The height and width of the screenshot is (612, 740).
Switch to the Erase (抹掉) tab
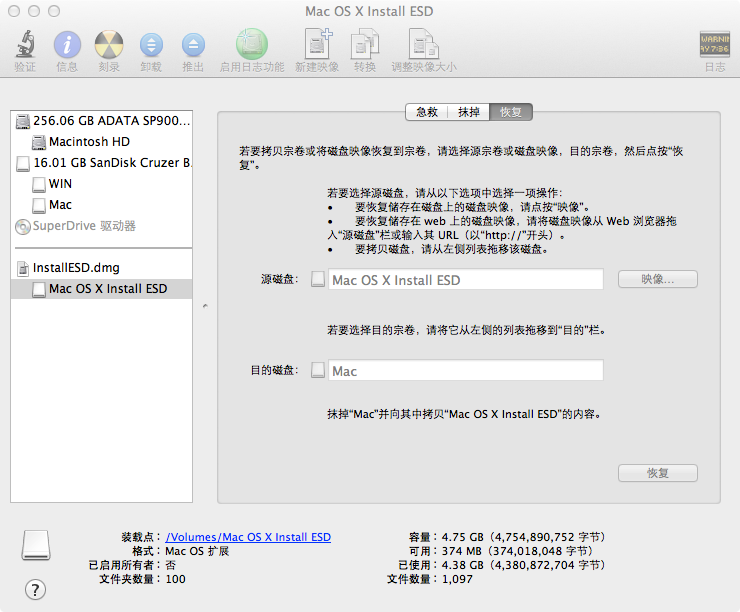coord(469,112)
